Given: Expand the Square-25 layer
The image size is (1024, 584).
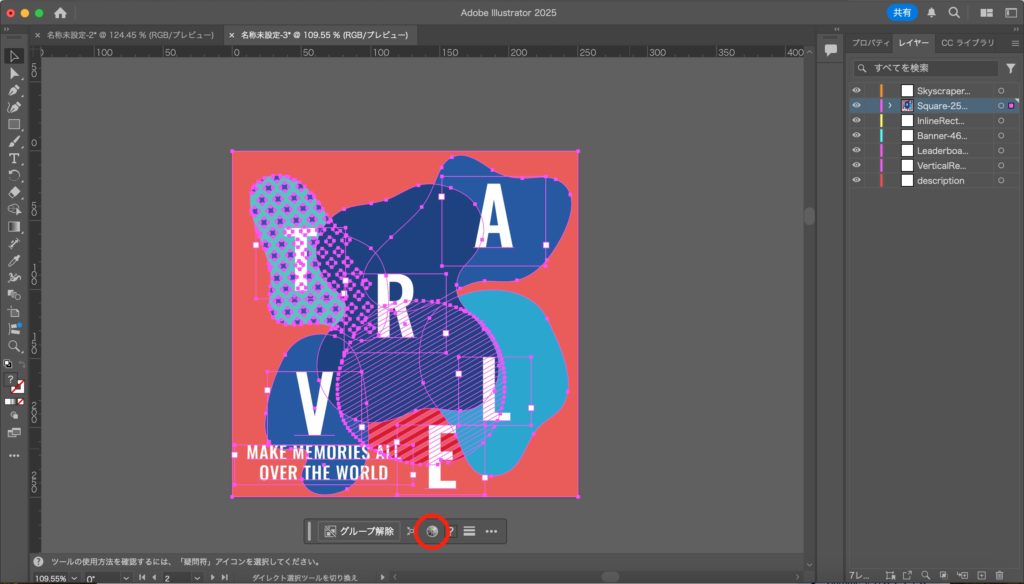Looking at the screenshot, I should [890, 106].
